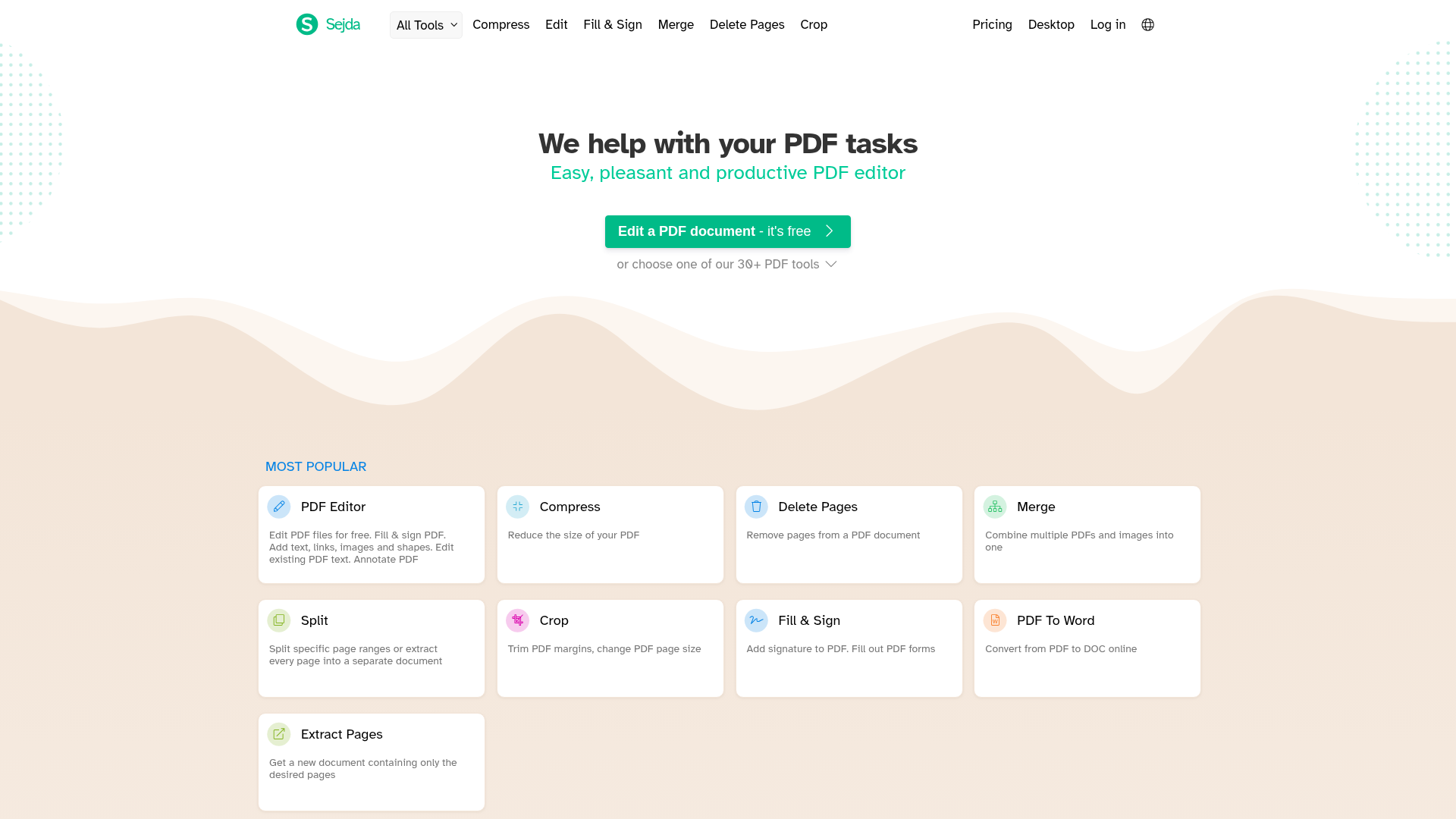Click the Split pages icon
This screenshot has height=819, width=1456.
coord(279,620)
